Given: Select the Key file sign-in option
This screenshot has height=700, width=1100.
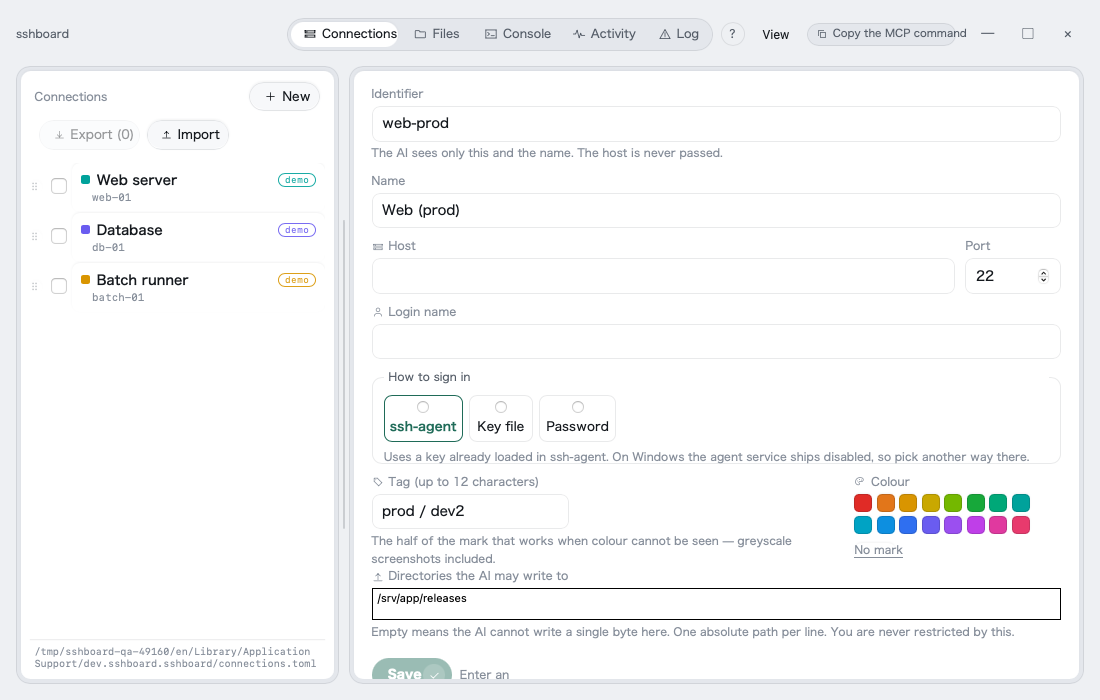Looking at the screenshot, I should [501, 419].
